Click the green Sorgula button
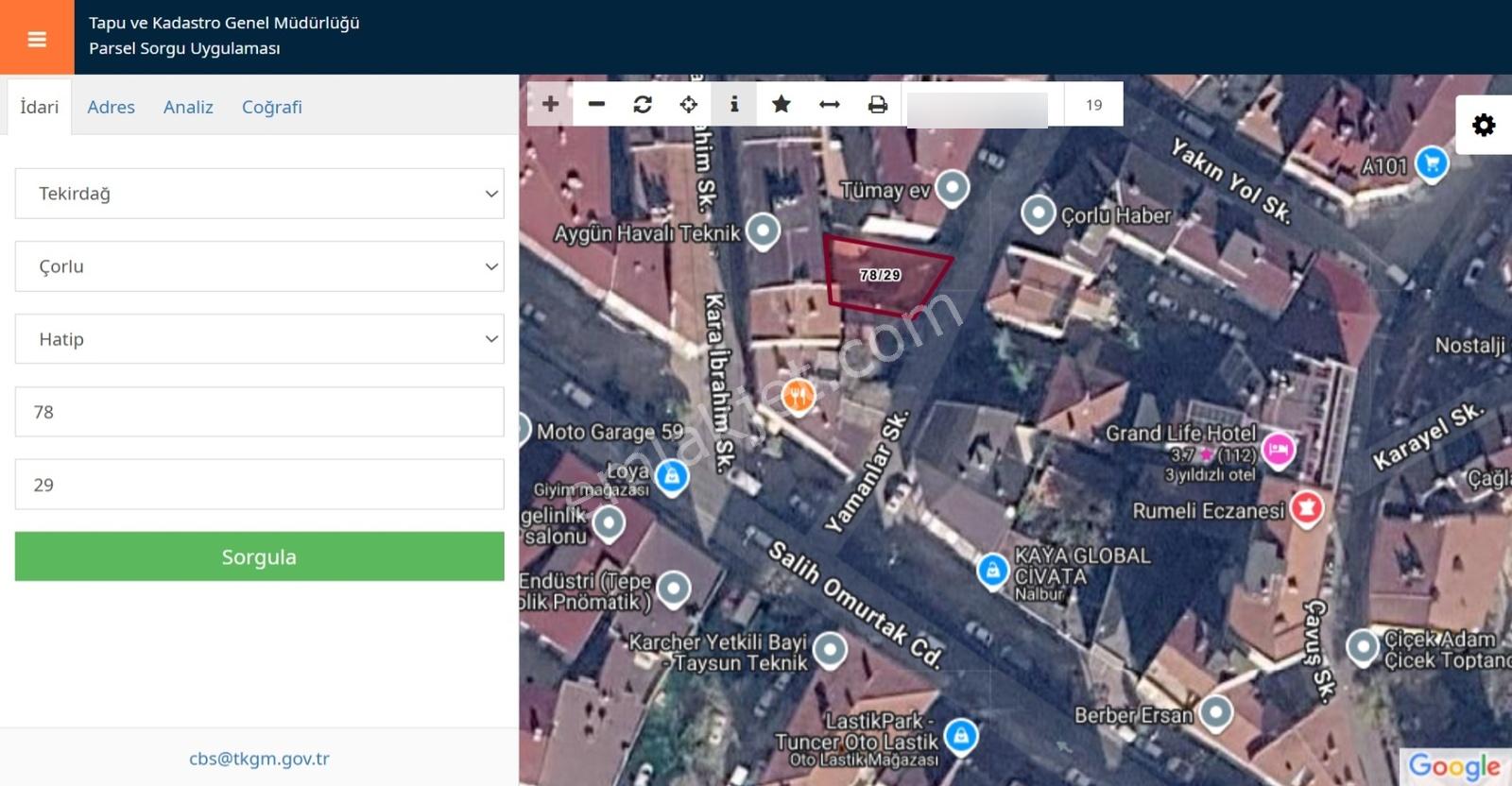The width and height of the screenshot is (1512, 786). click(x=259, y=556)
